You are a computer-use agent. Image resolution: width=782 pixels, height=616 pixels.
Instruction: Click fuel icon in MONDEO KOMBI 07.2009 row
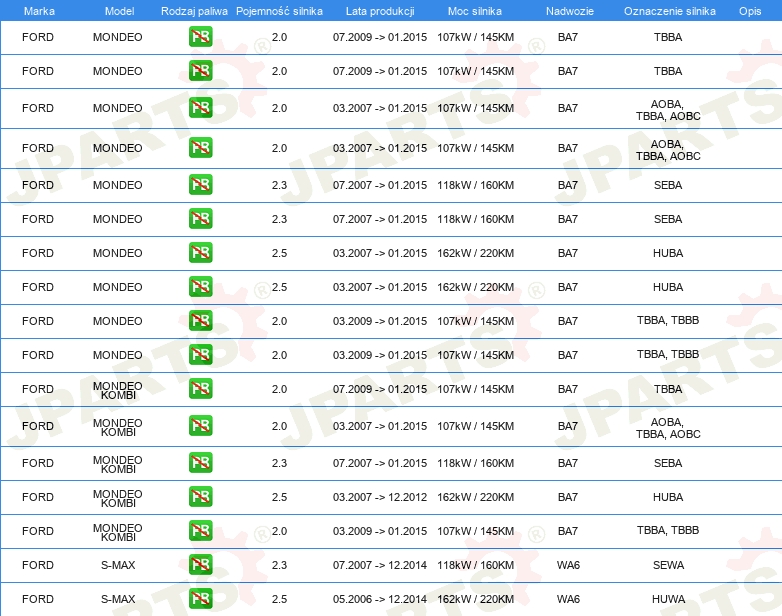(200, 389)
